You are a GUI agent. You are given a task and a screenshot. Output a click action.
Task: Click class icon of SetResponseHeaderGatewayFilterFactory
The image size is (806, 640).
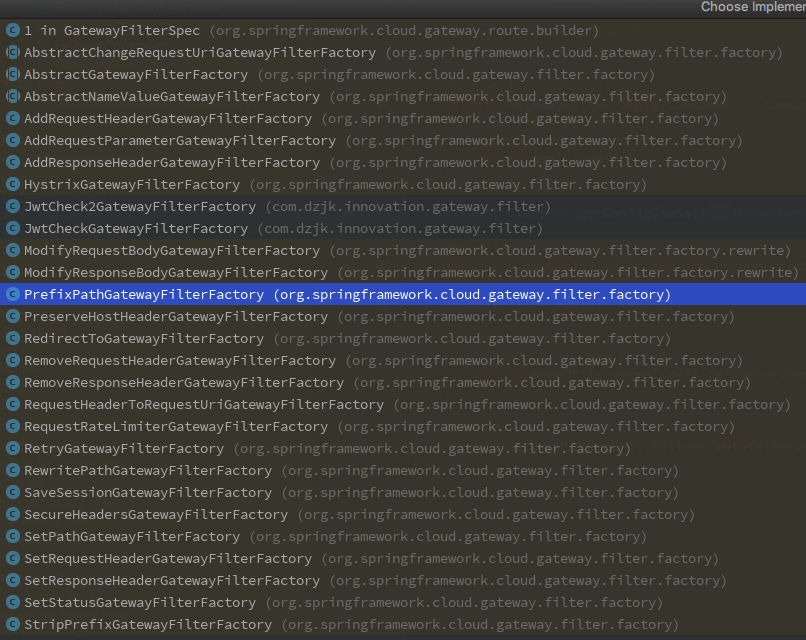point(13,580)
